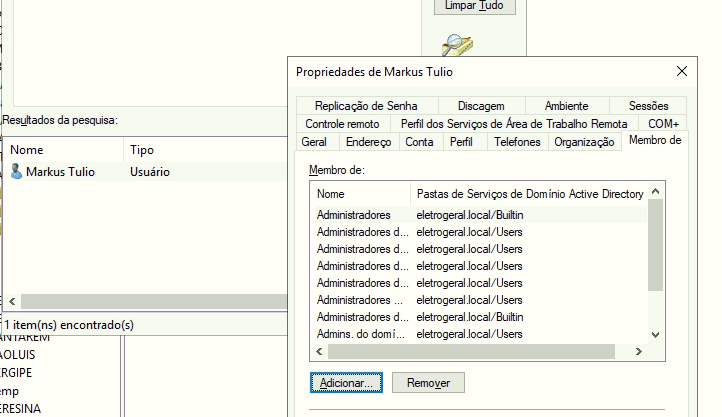Switch to the Discagem tab

pos(481,106)
